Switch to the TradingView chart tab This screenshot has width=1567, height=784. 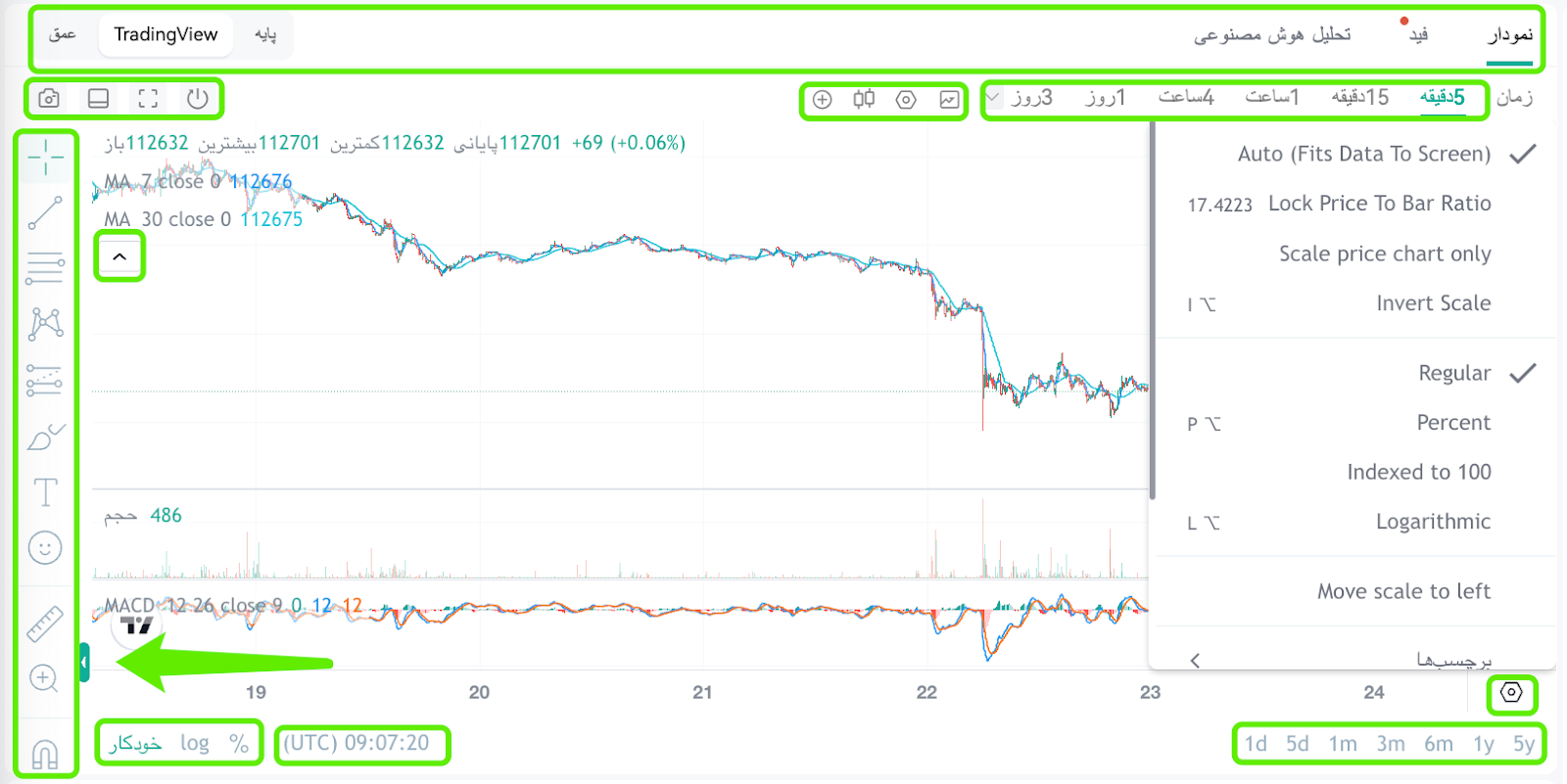tap(166, 35)
